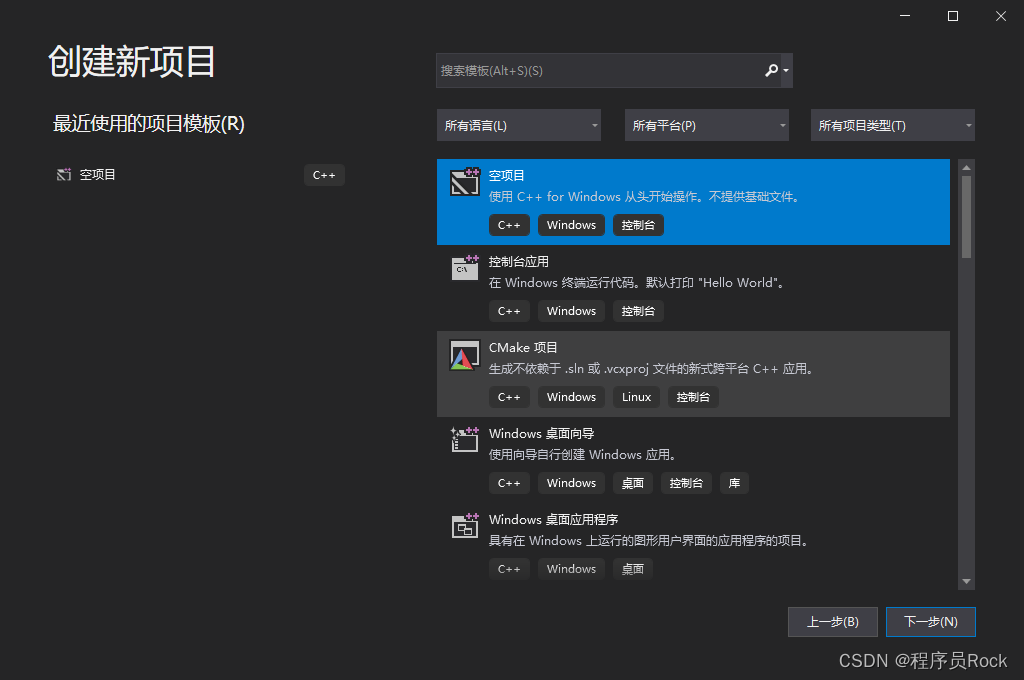Click the Console App (控制台应用) template icon
Image resolution: width=1024 pixels, height=680 pixels.
click(x=465, y=268)
